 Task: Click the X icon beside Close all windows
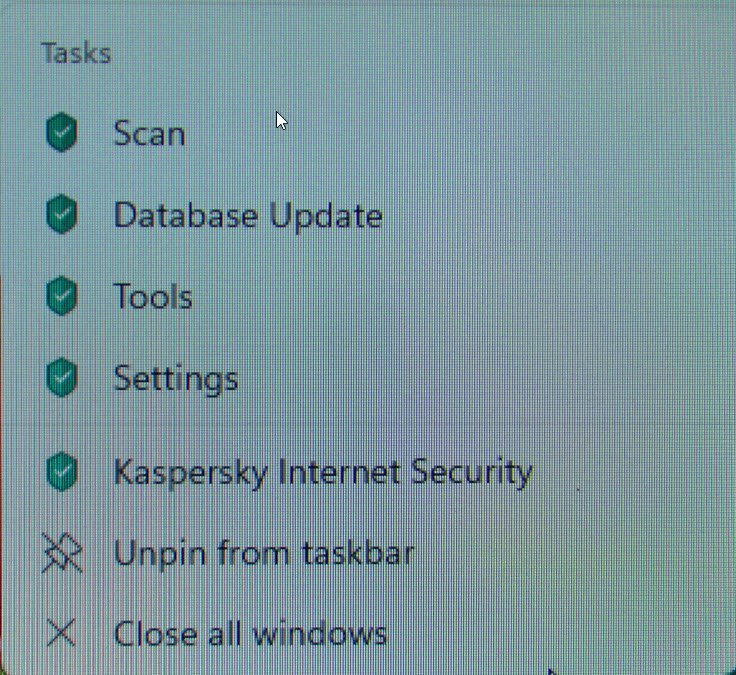pos(61,633)
